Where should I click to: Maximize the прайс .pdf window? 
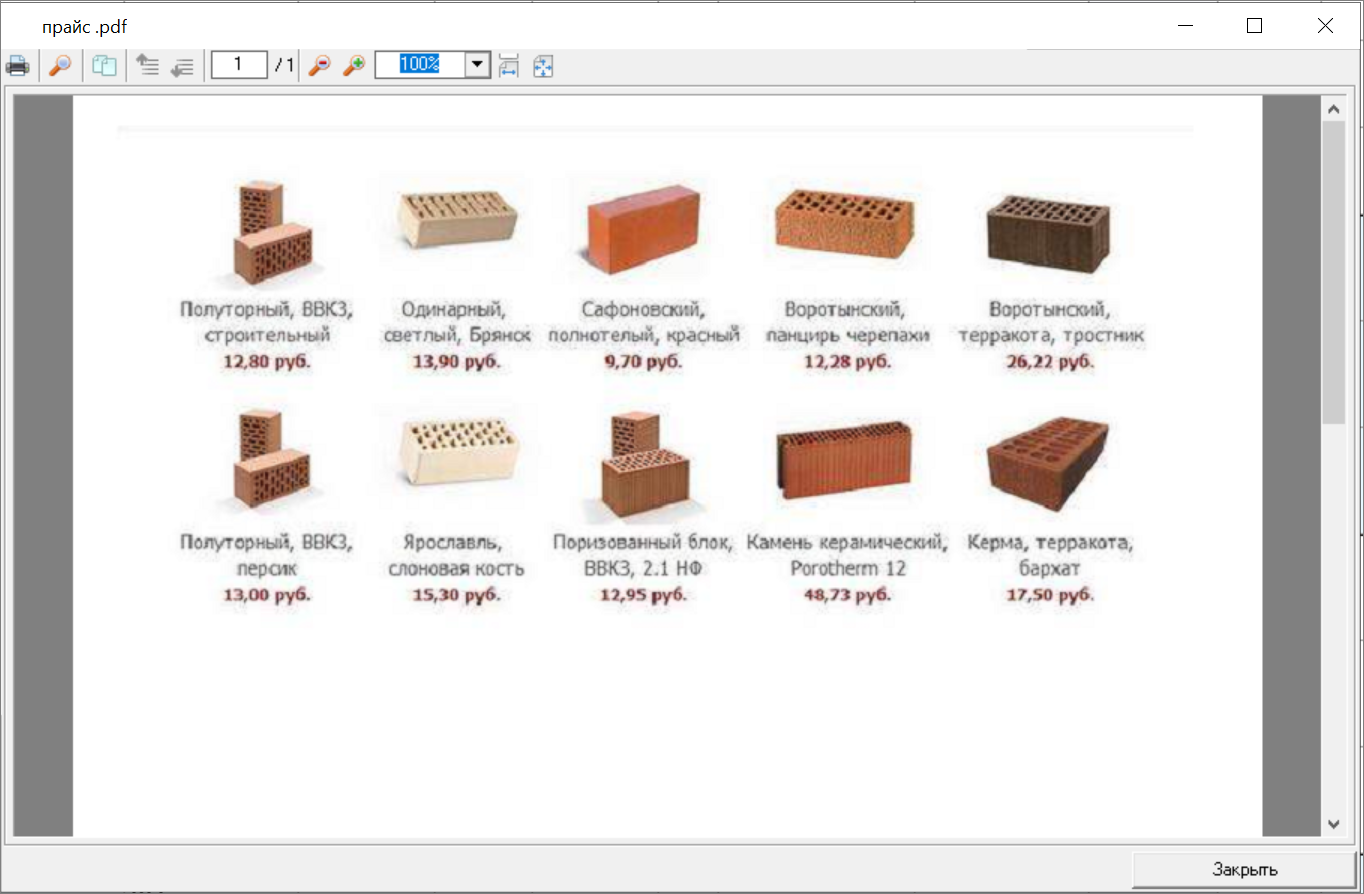1254,26
